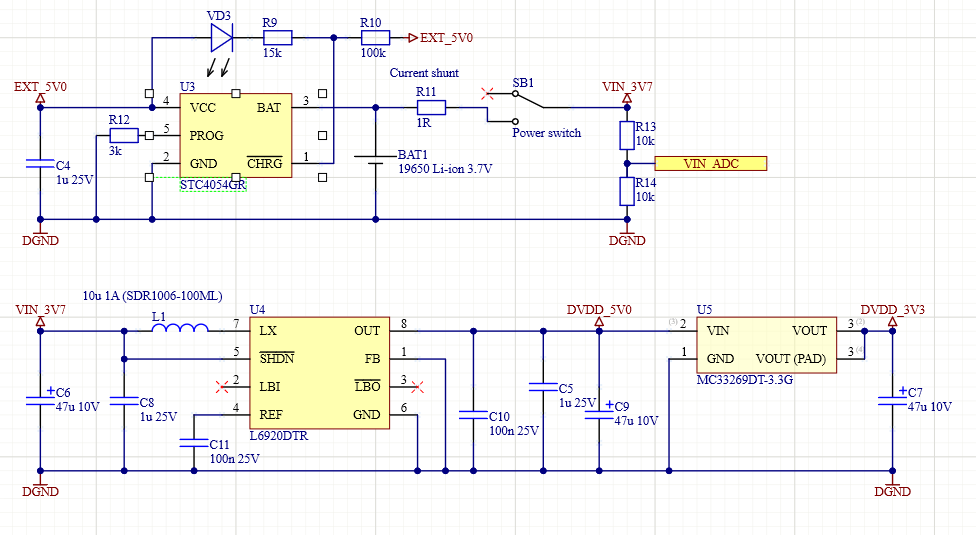Select the DGND ground symbol below C6

(x=40, y=486)
